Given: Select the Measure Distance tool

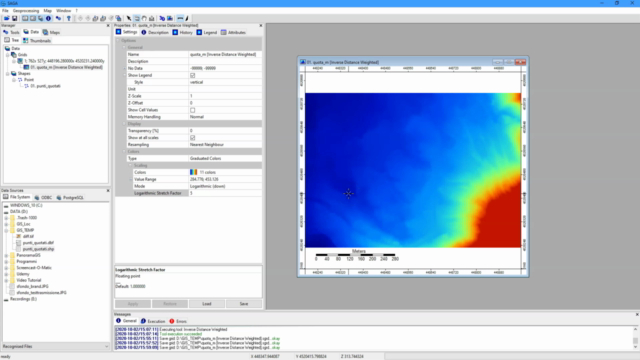Looking at the screenshot, I should coord(151,18).
